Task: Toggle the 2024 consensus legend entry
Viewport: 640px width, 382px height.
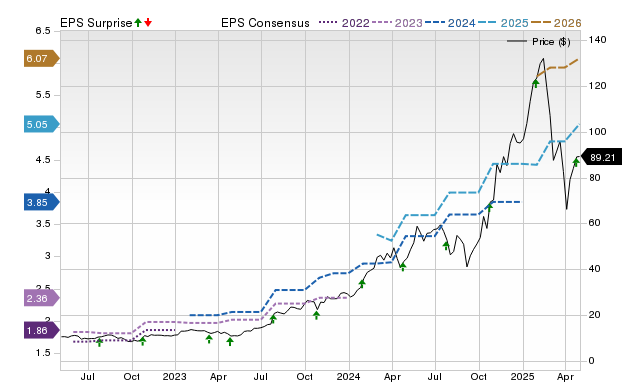Action: pos(450,23)
